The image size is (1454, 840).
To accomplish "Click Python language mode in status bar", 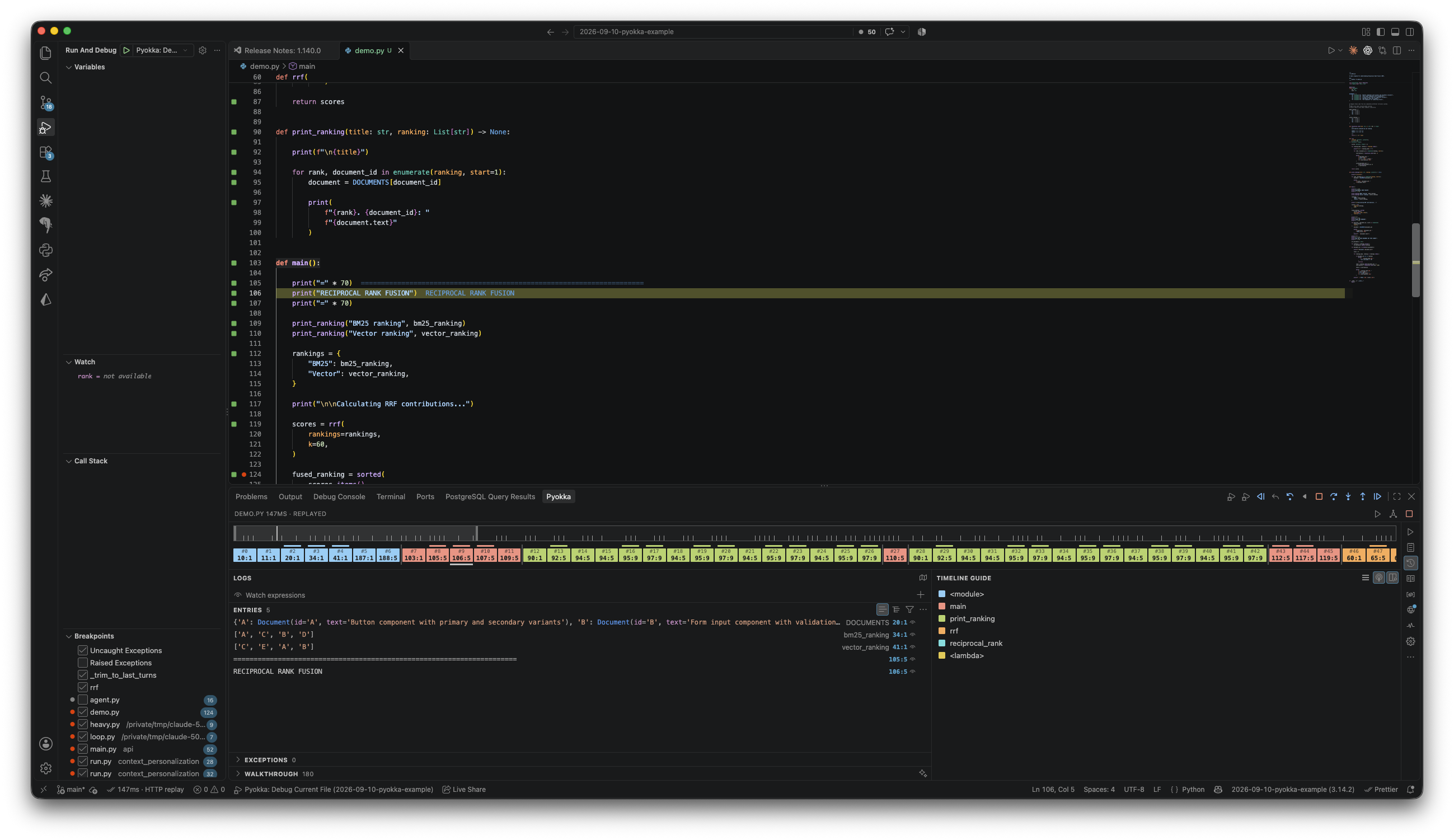I will (x=1193, y=790).
